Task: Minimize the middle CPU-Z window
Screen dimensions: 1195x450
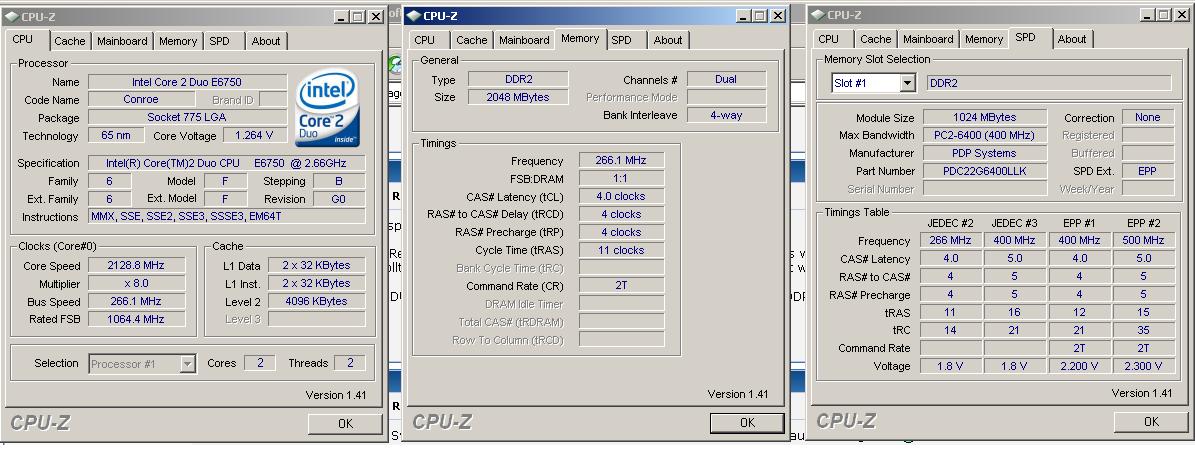Action: [x=744, y=15]
